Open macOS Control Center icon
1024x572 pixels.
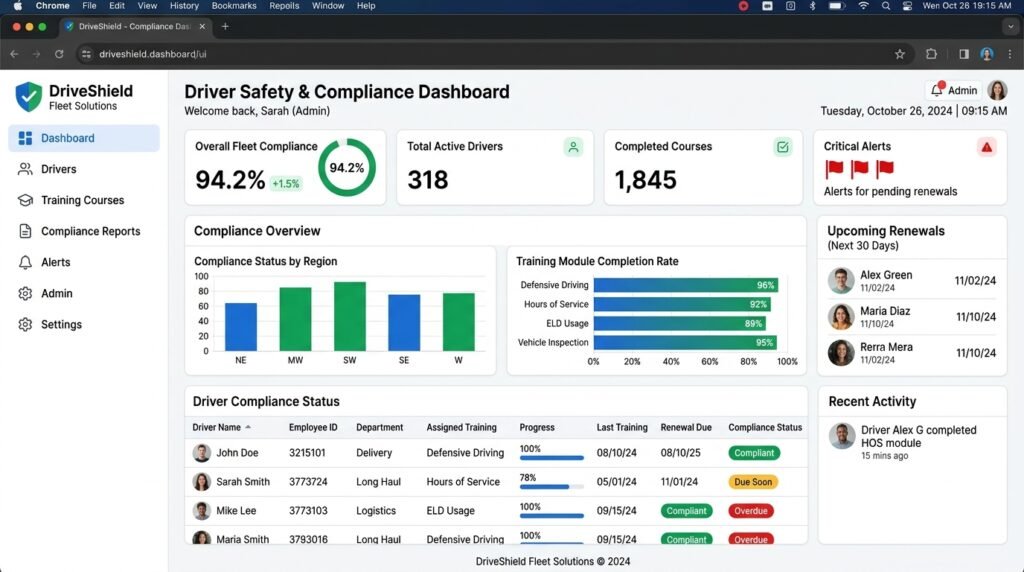[x=907, y=6]
